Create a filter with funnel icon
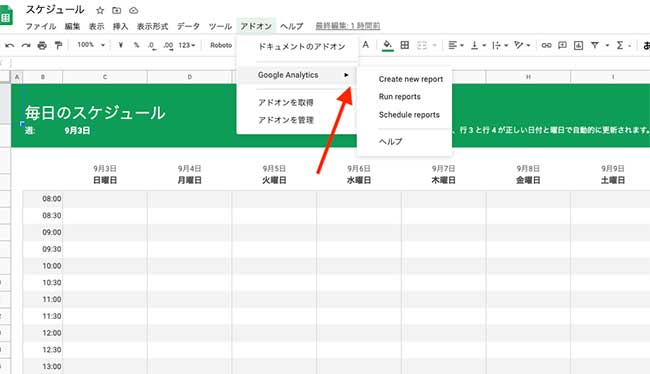650x374 pixels. click(x=594, y=45)
